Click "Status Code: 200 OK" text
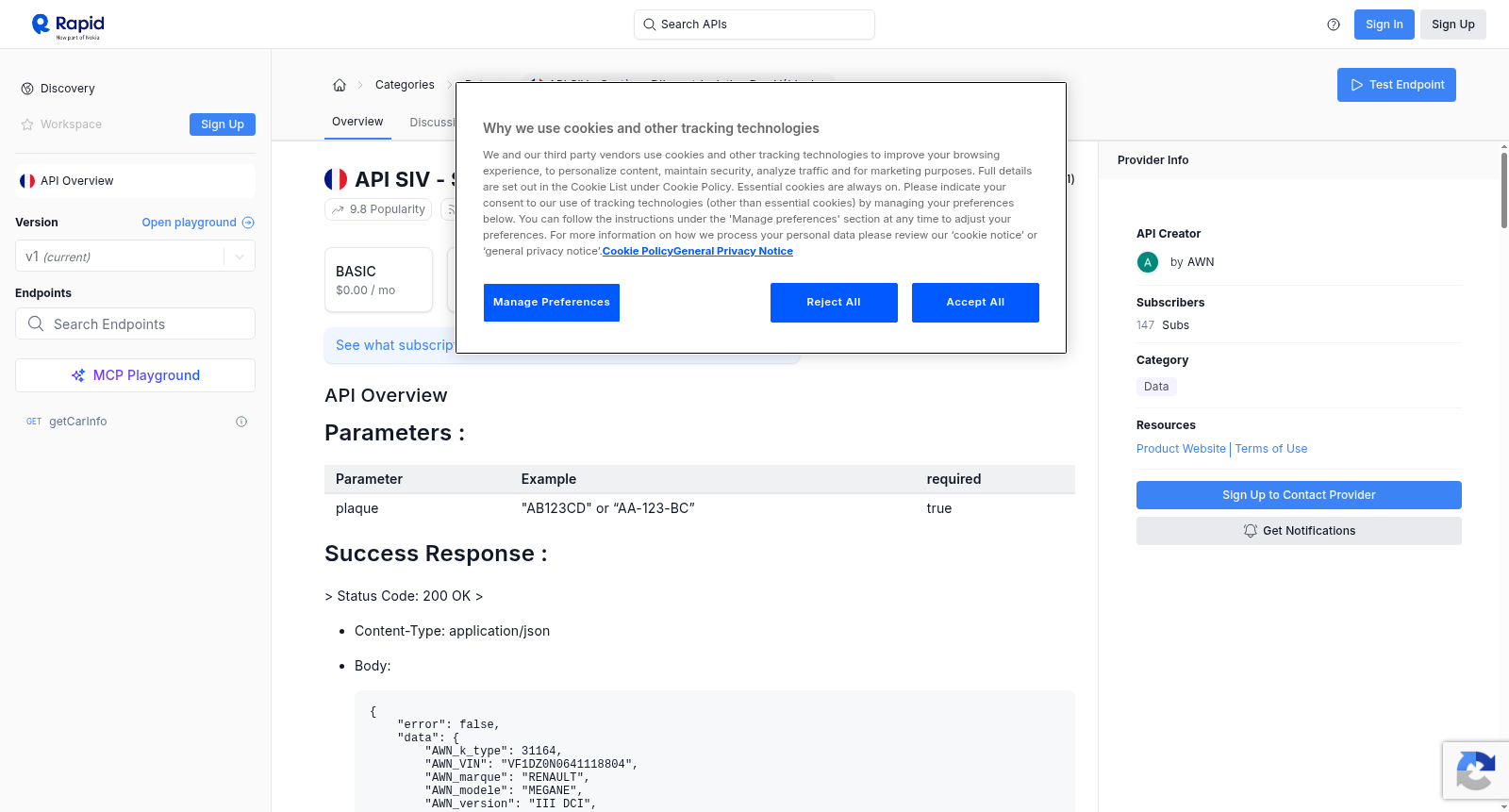This screenshot has height=812, width=1509. 404,596
